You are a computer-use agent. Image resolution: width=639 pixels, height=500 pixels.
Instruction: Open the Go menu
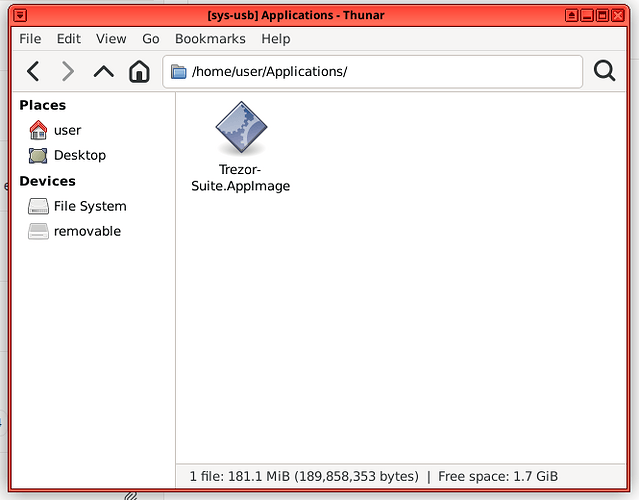[151, 39]
